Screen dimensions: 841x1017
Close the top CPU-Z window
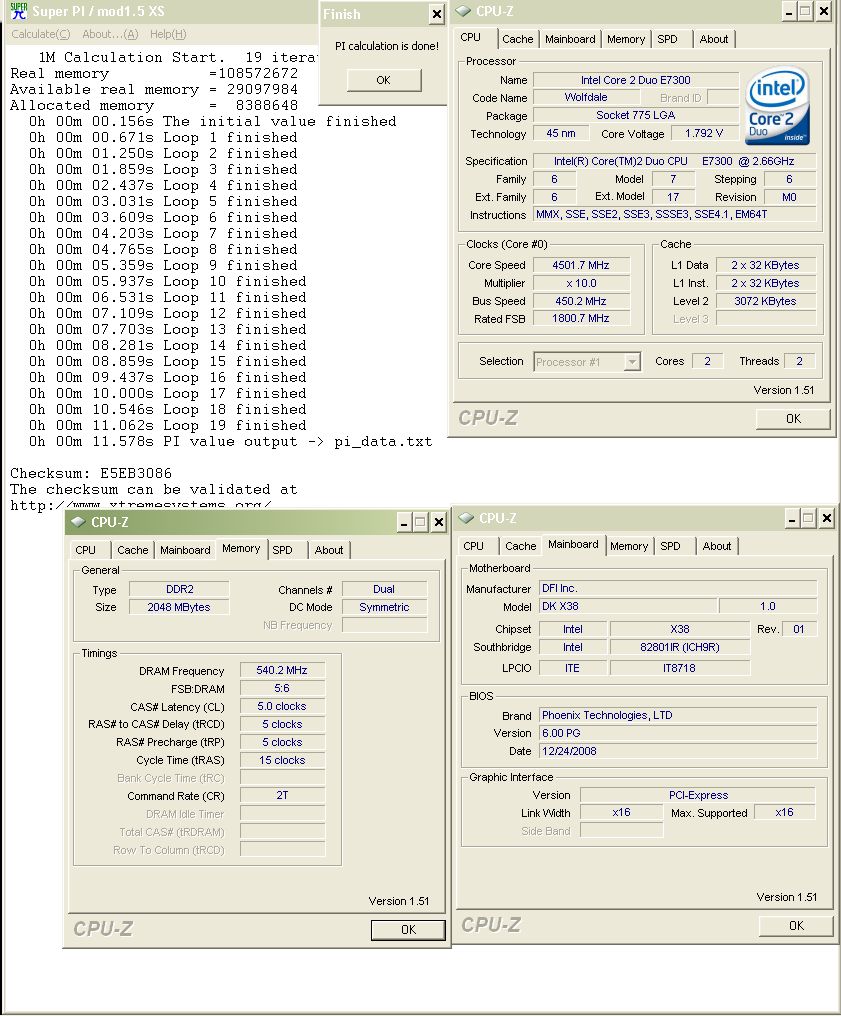[823, 12]
